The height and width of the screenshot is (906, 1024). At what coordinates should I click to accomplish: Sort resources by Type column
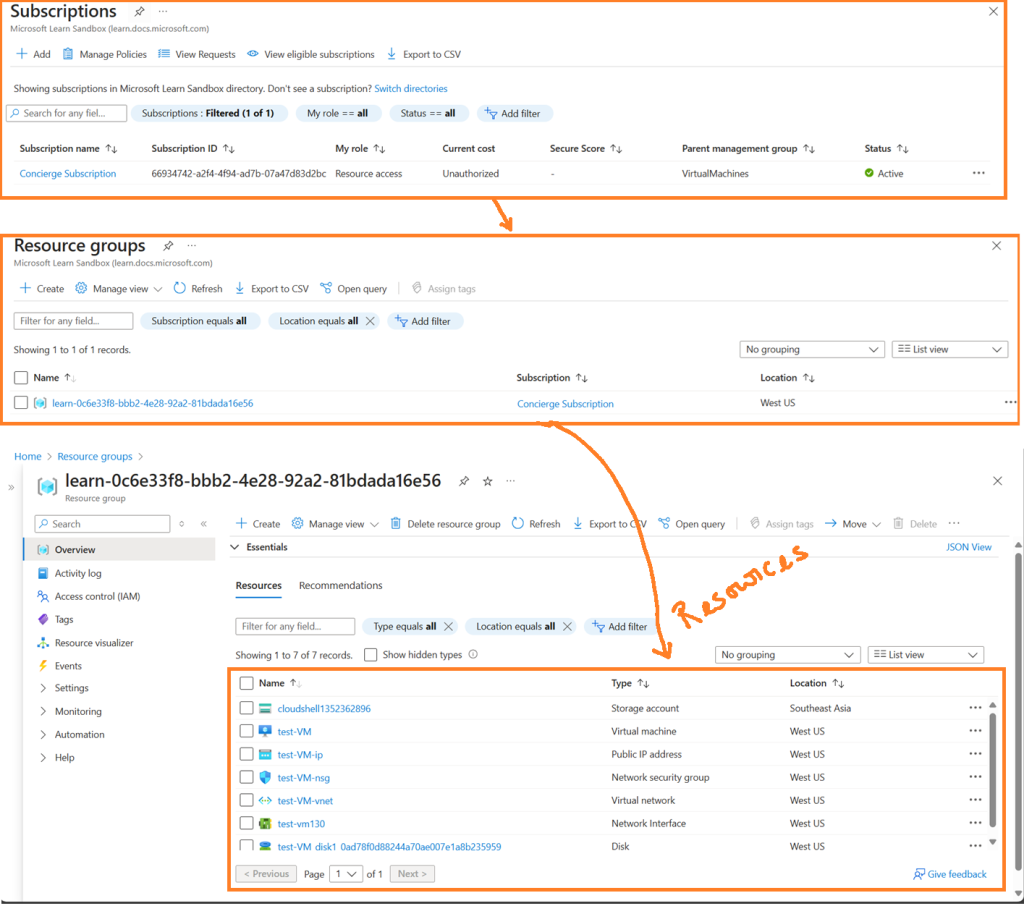point(630,683)
